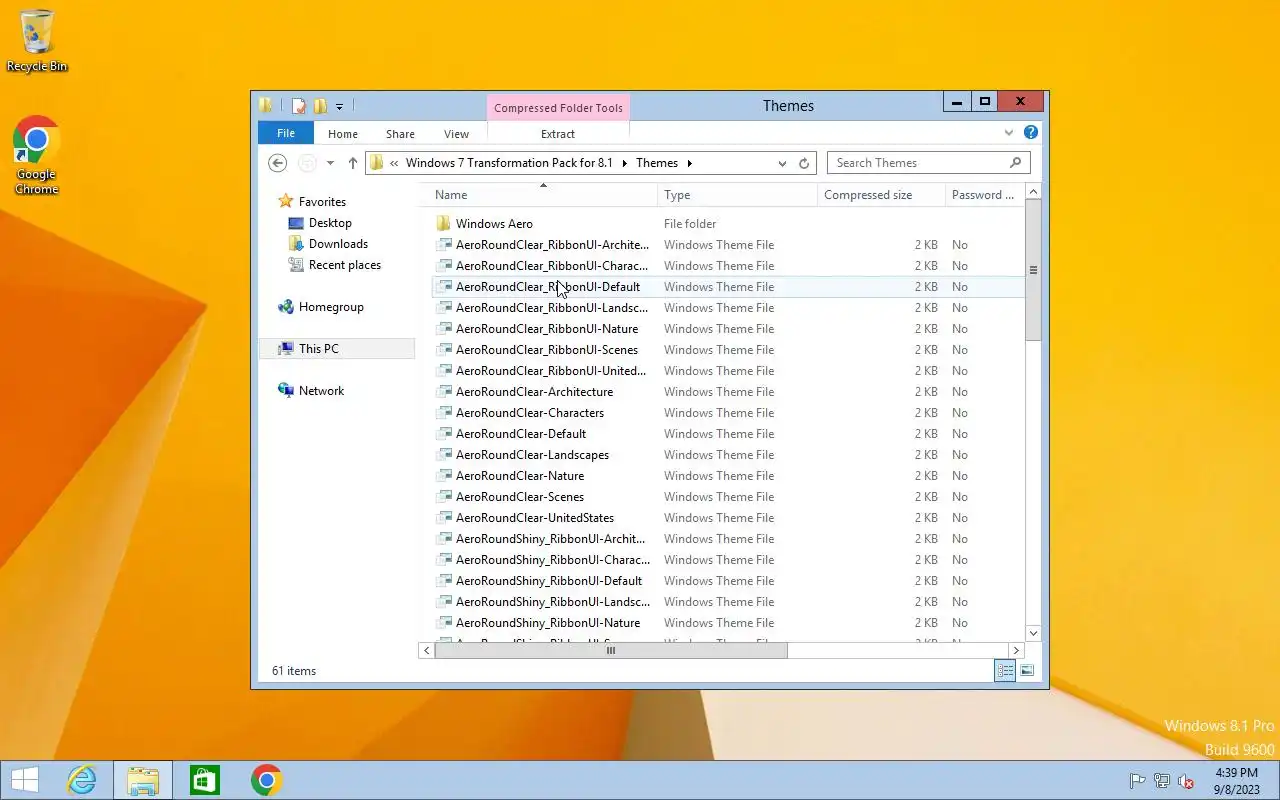Click the Up one level arrow

pyautogui.click(x=352, y=163)
